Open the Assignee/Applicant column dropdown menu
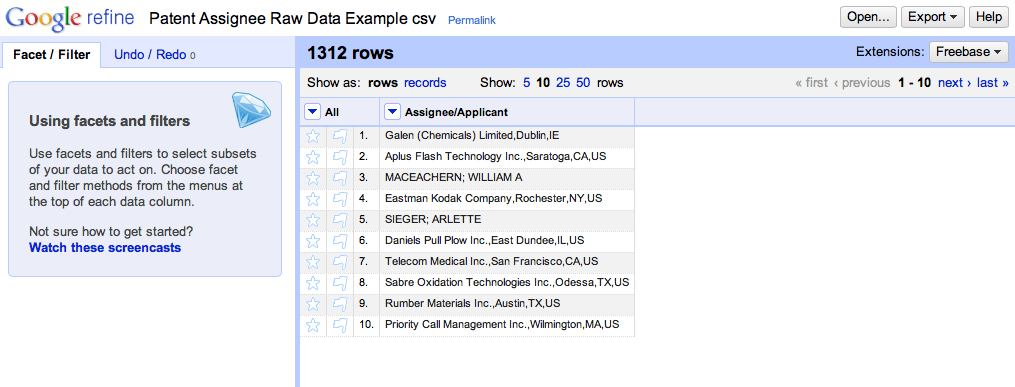 [x=392, y=112]
